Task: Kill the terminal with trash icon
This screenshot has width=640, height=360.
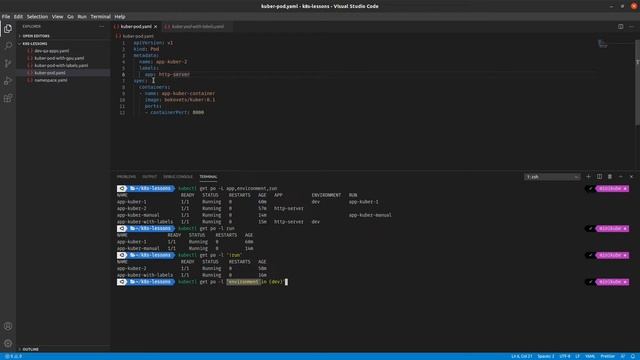Action: [610, 177]
